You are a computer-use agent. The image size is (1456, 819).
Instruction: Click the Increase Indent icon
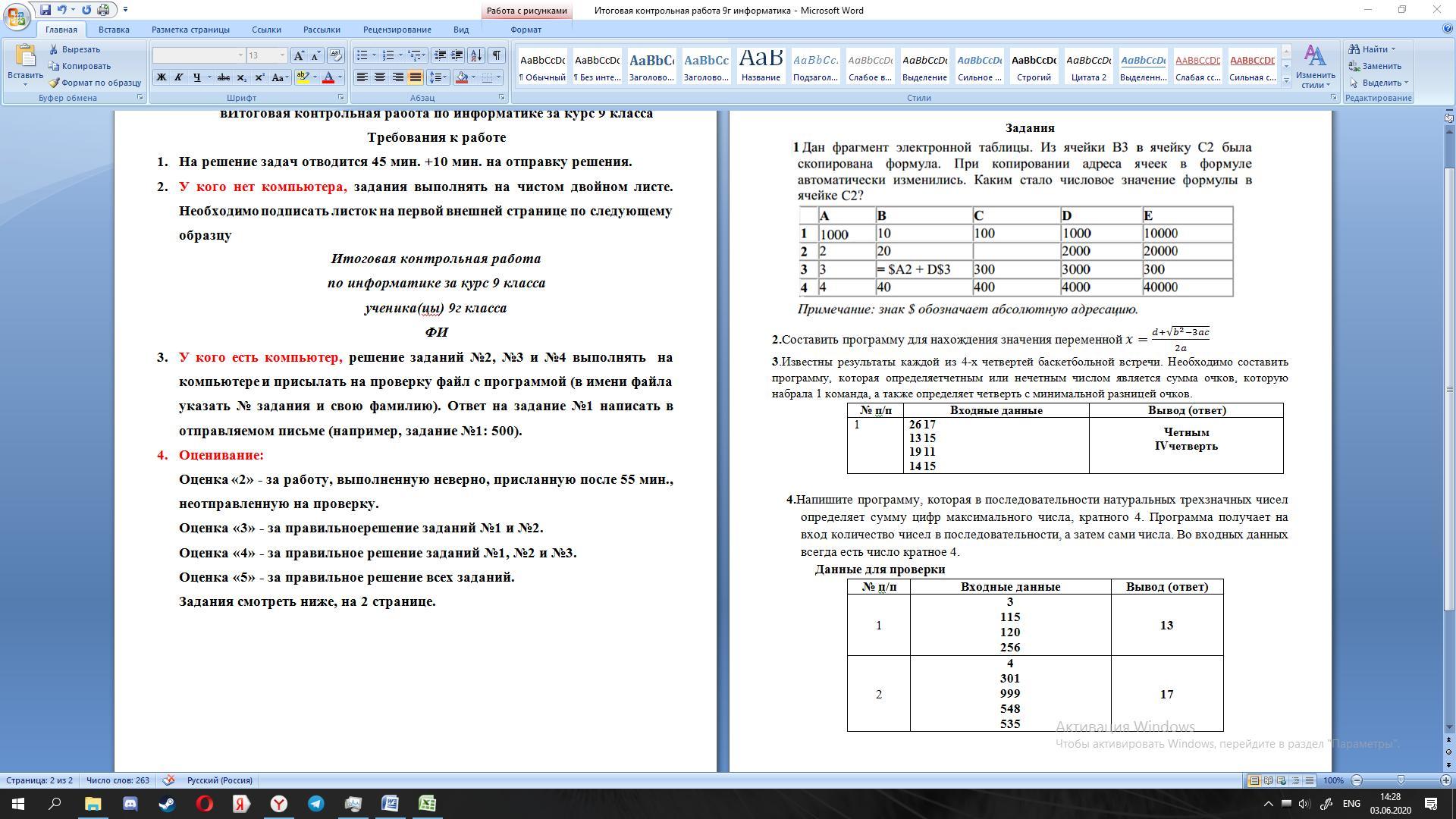pyautogui.click(x=457, y=55)
